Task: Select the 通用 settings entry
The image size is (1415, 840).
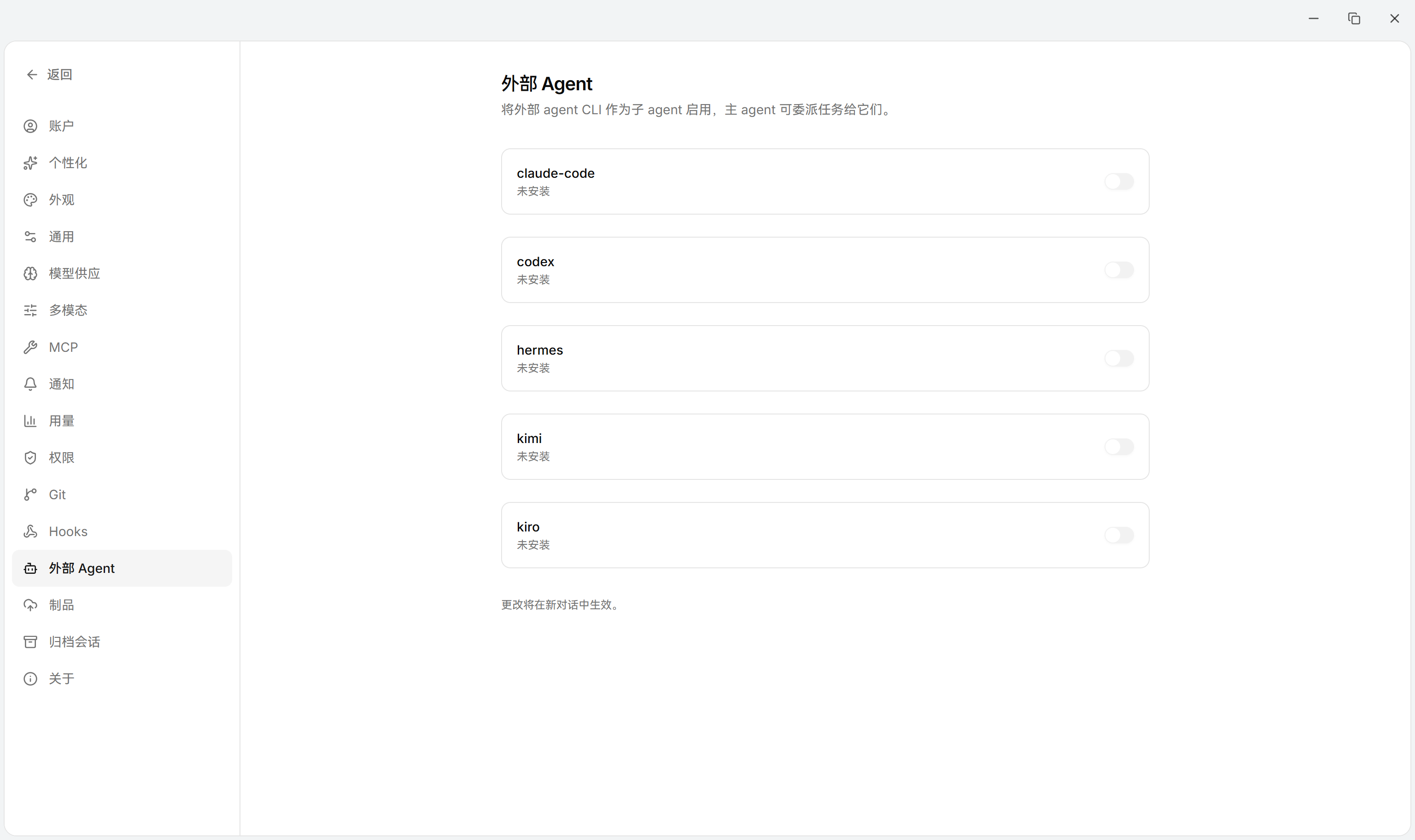Action: 122,237
